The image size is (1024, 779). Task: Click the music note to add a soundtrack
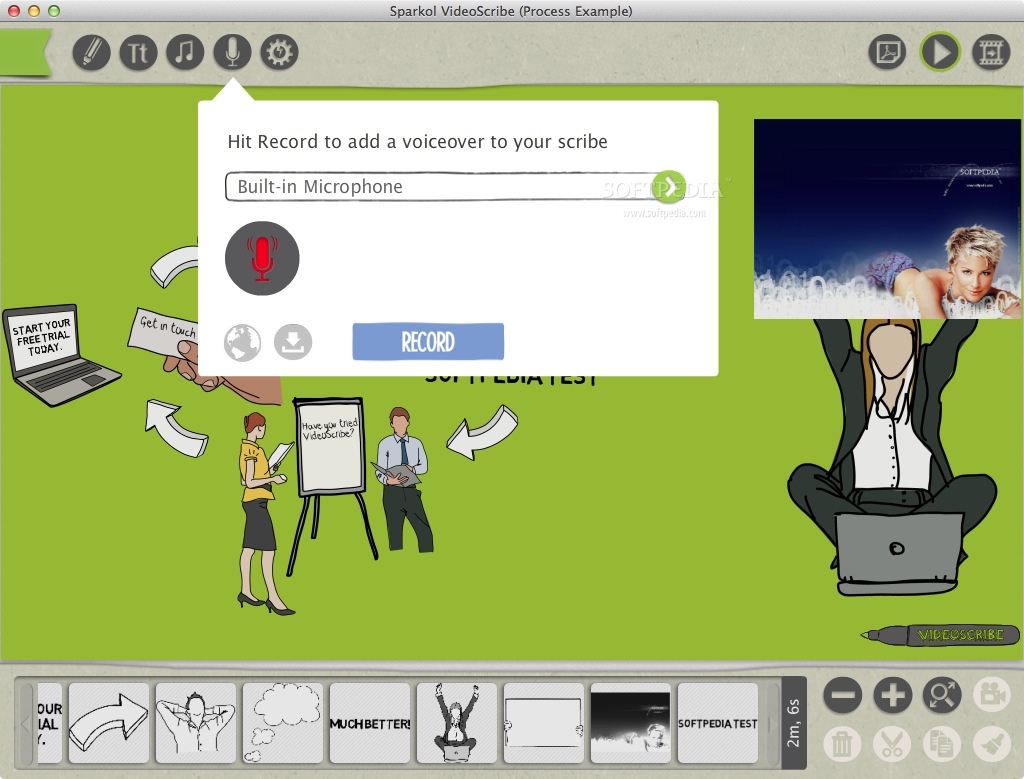185,52
